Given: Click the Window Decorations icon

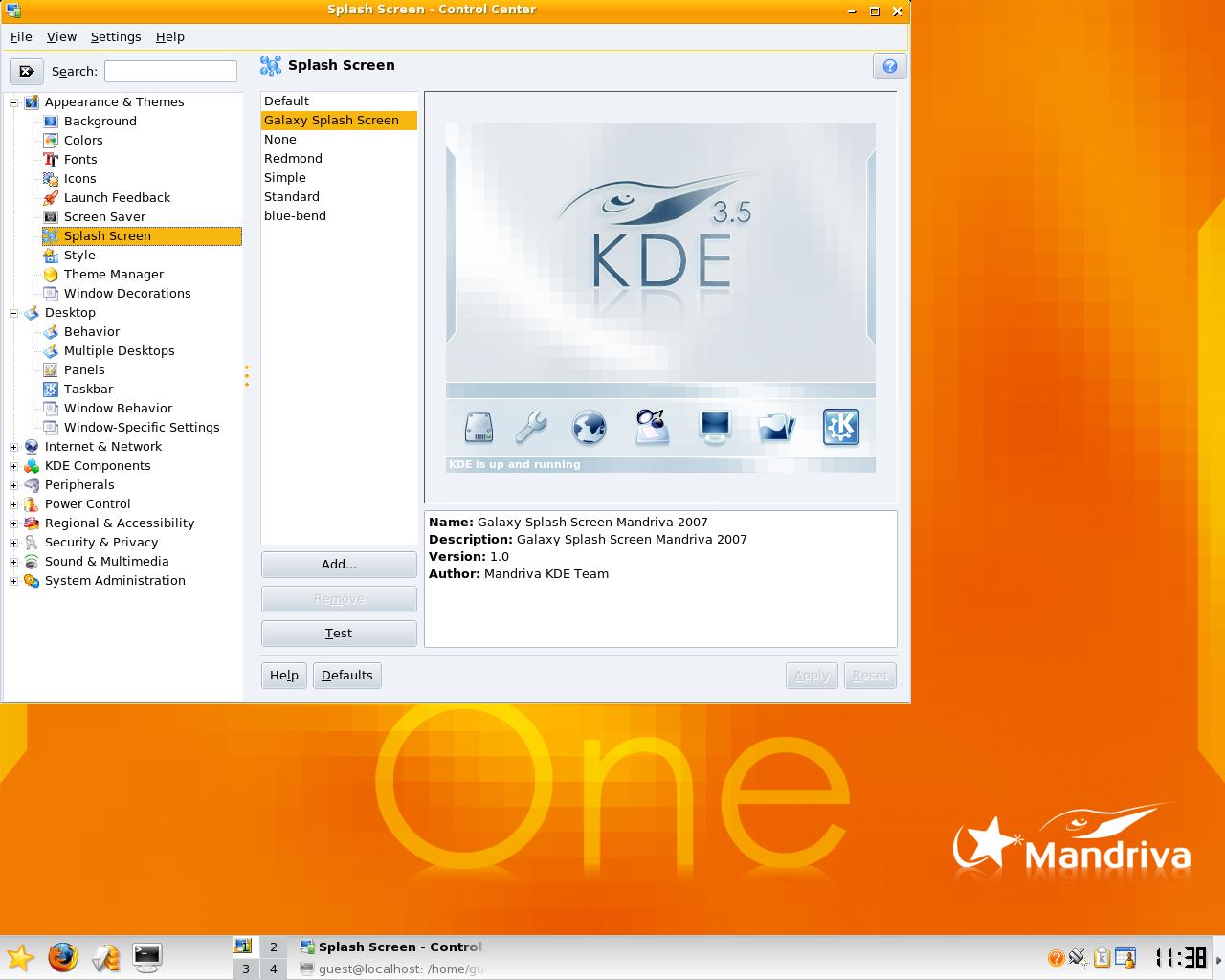Looking at the screenshot, I should point(51,294).
